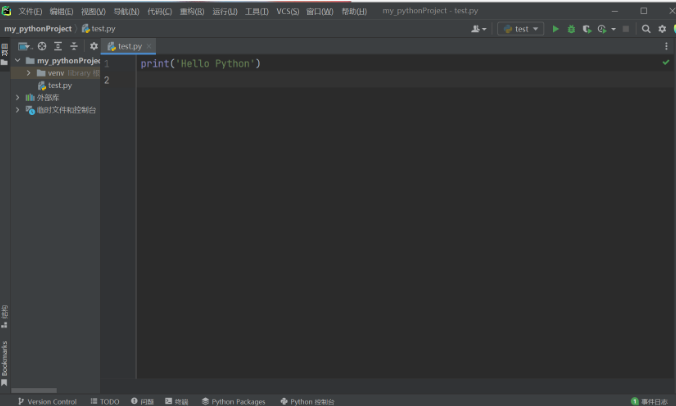This screenshot has height=406, width=676.
Task: Collapse the my_pythonProject root folder
Action: click(x=18, y=60)
